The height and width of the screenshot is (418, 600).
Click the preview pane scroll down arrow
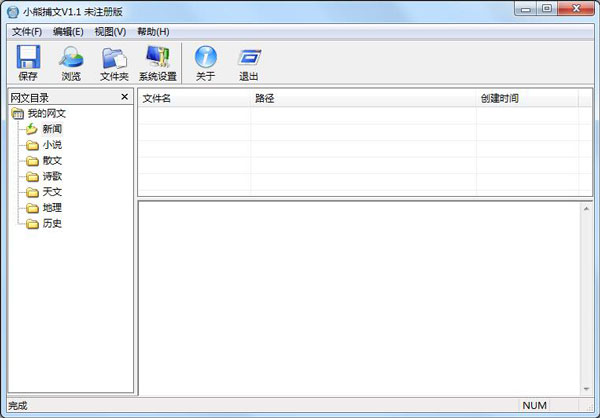click(586, 389)
